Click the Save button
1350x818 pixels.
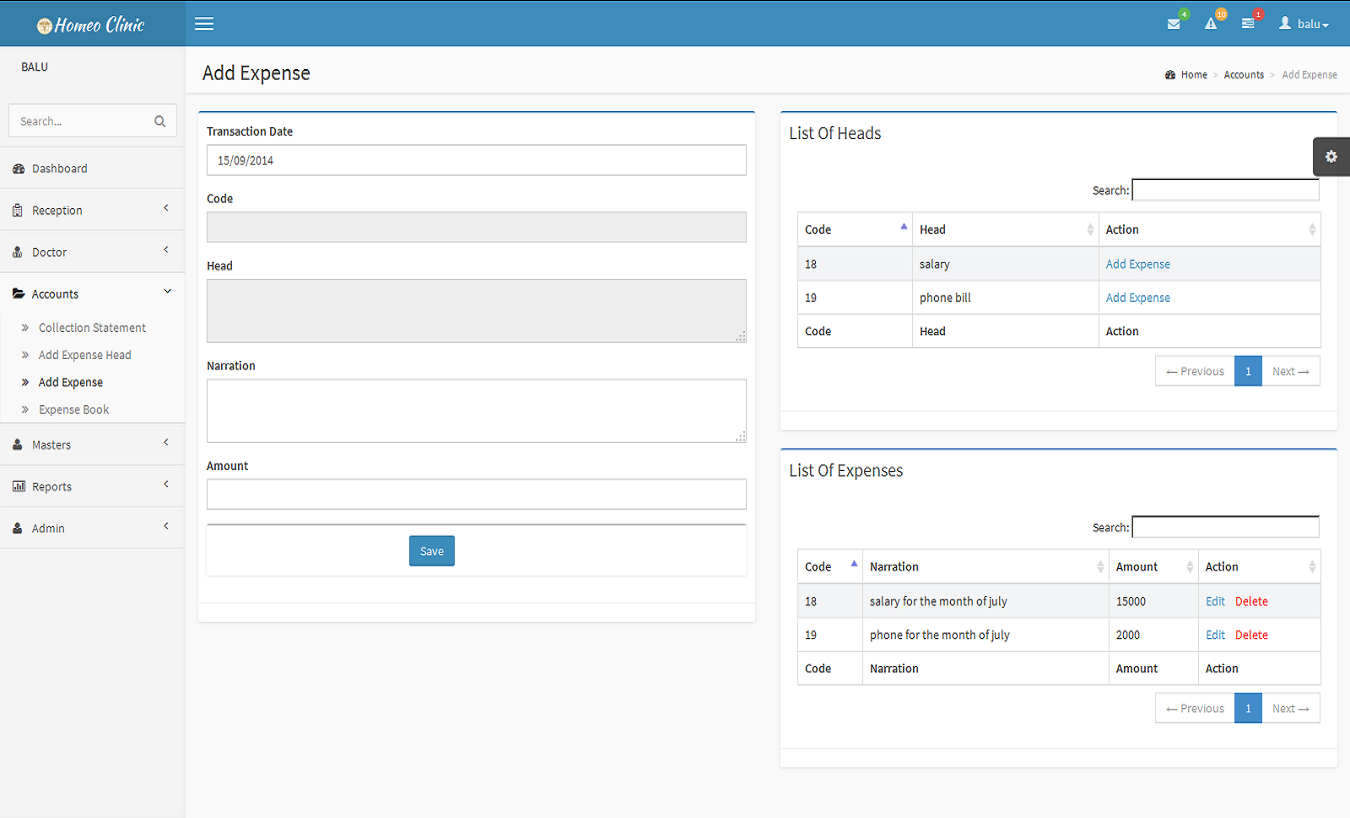pyautogui.click(x=431, y=551)
